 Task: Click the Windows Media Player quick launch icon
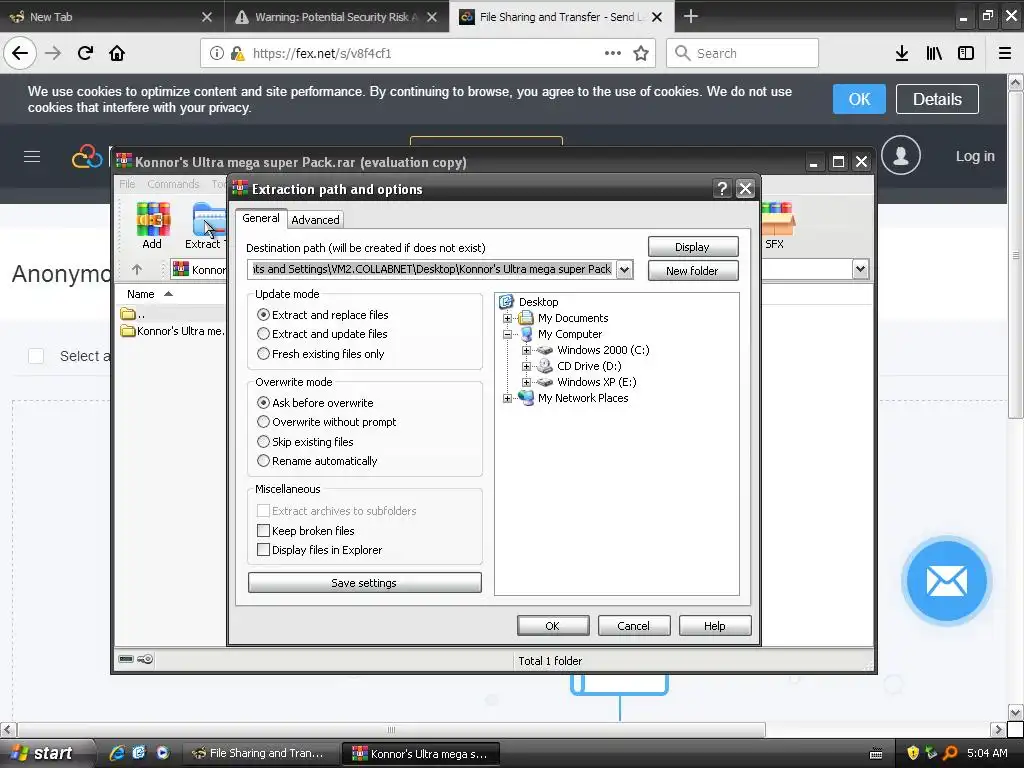click(163, 752)
